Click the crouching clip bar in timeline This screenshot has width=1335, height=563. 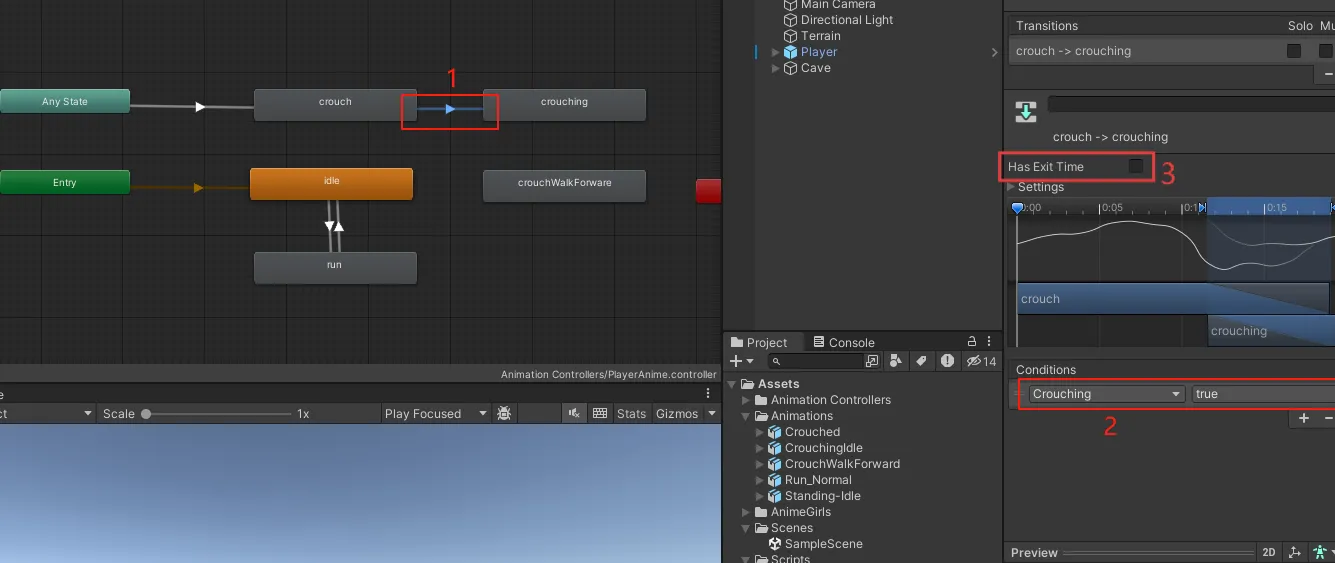1271,331
